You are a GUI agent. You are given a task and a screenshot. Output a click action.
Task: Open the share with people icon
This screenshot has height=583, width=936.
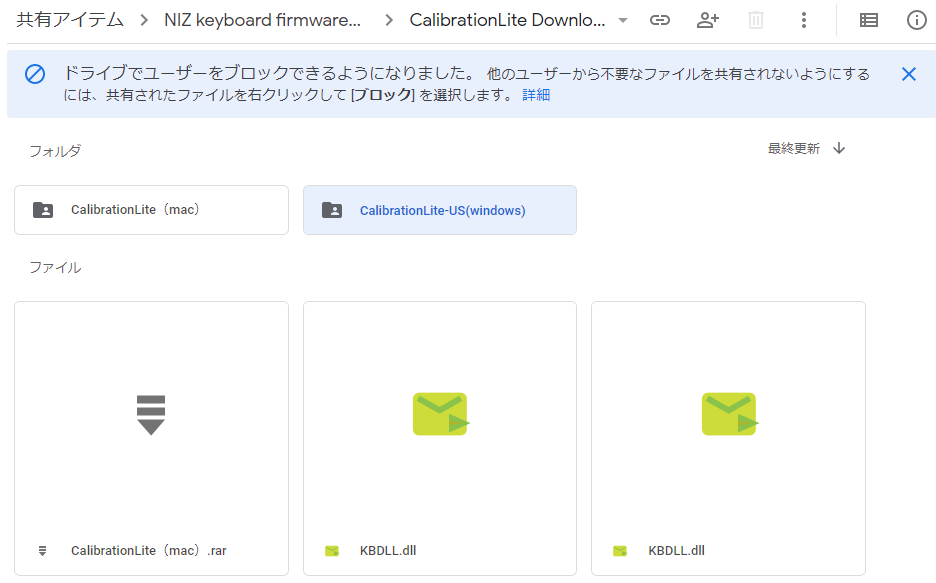[x=708, y=20]
